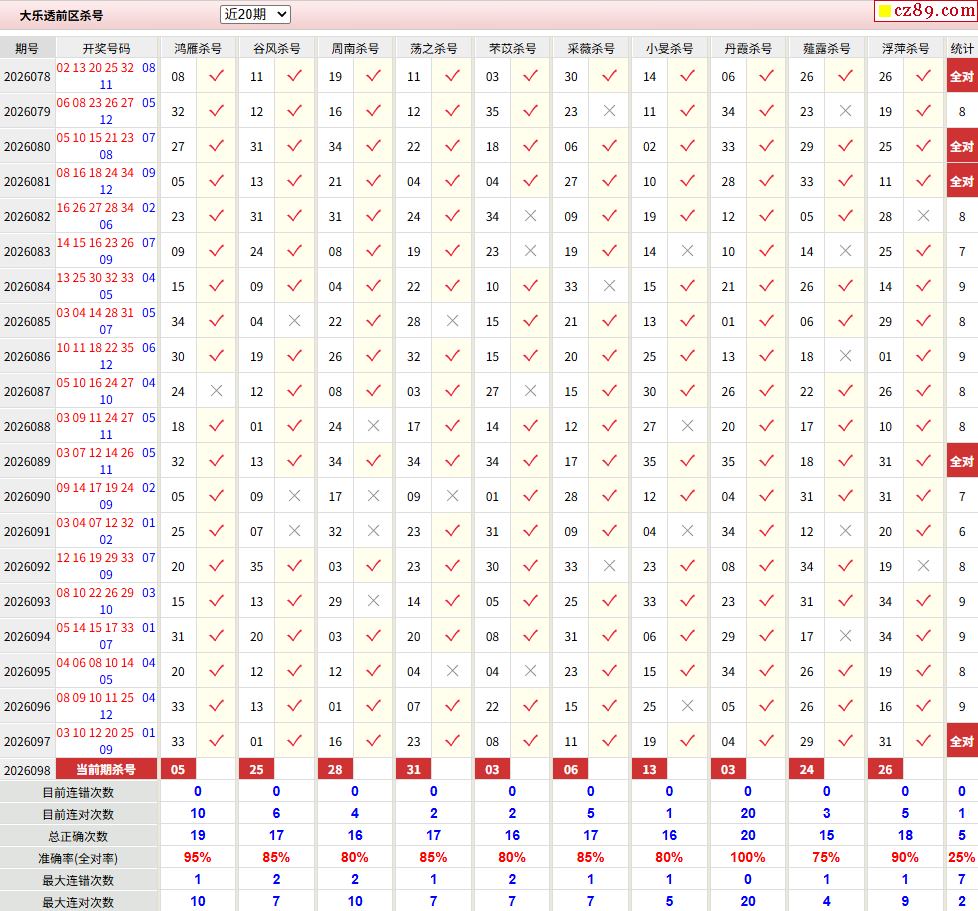Click the 大乐透前区杀号 page title
The image size is (978, 911).
coord(61,16)
